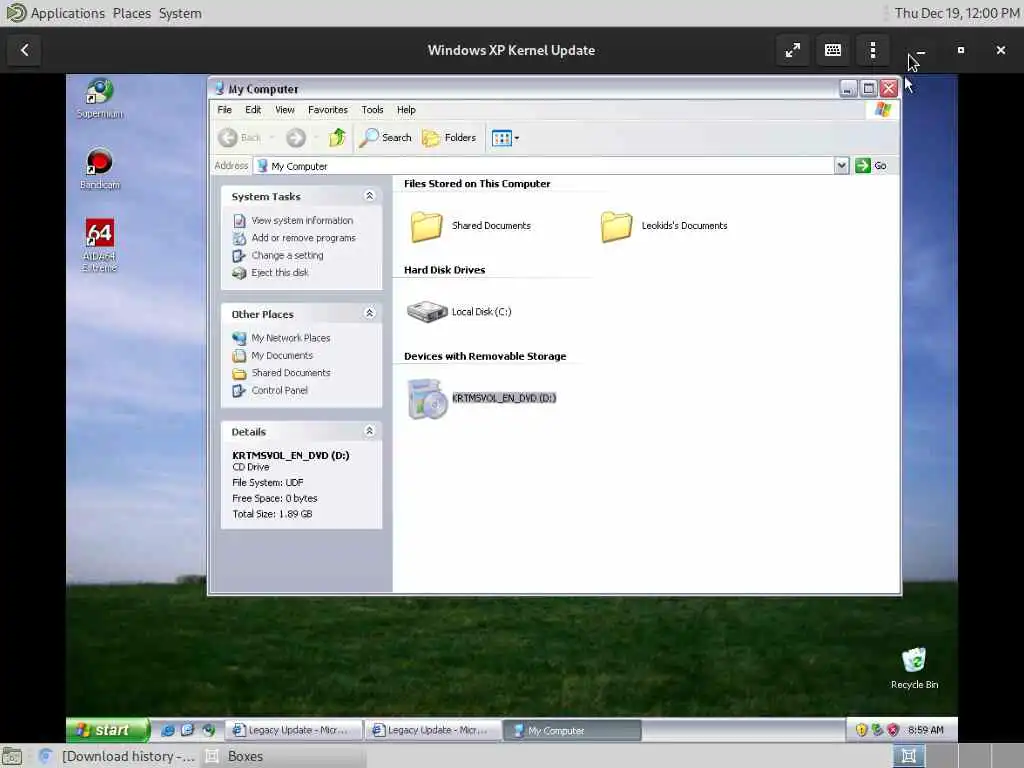This screenshot has height=768, width=1024.
Task: Click View system information link
Action: pyautogui.click(x=302, y=221)
